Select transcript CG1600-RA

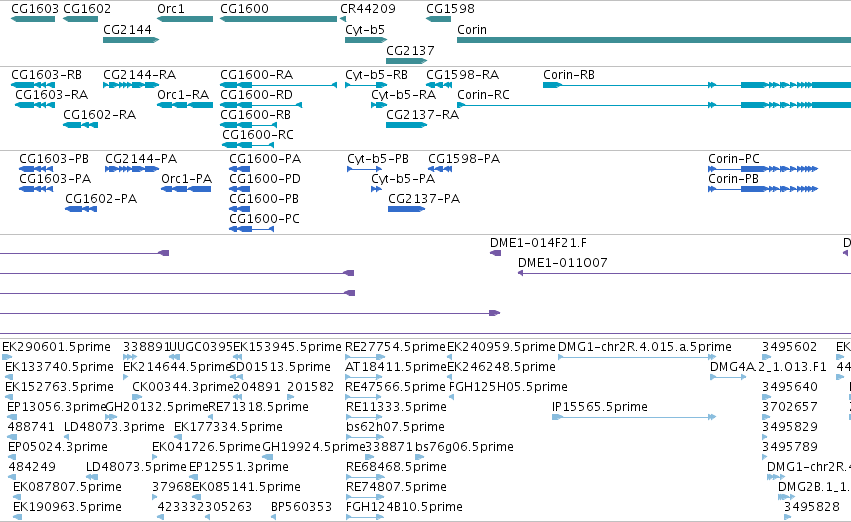point(278,85)
